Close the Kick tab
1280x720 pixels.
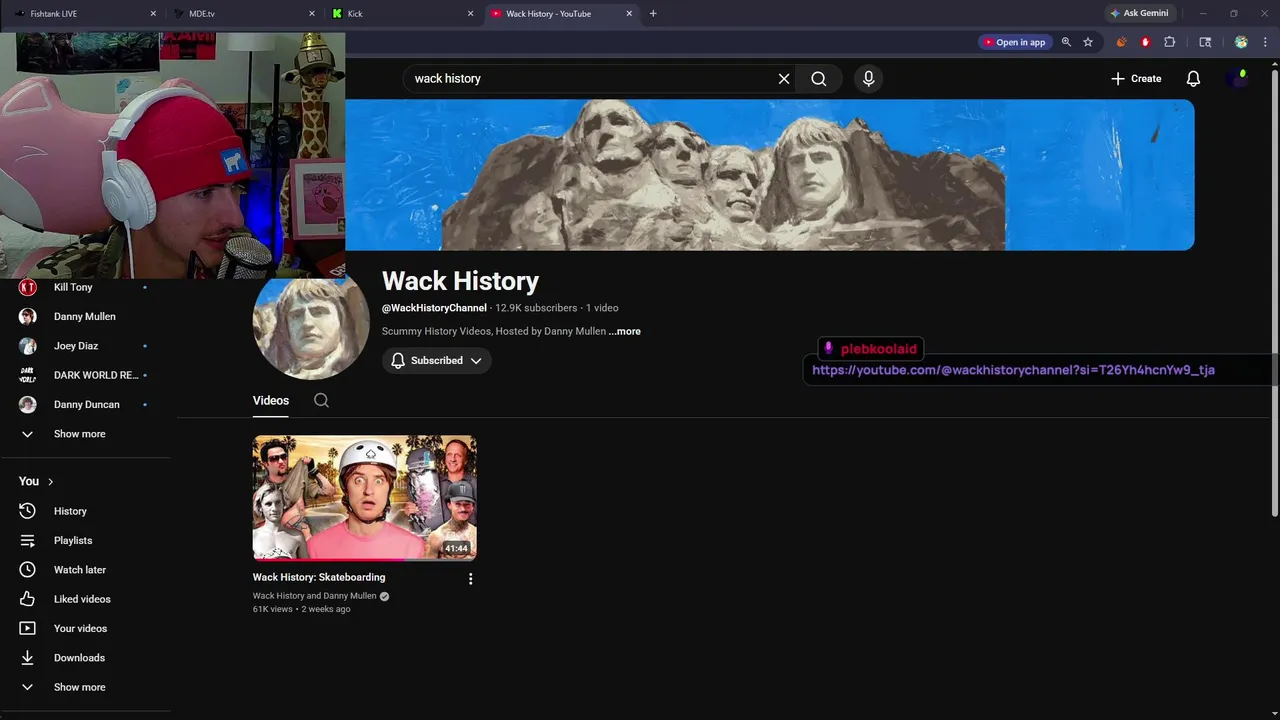[x=471, y=14]
